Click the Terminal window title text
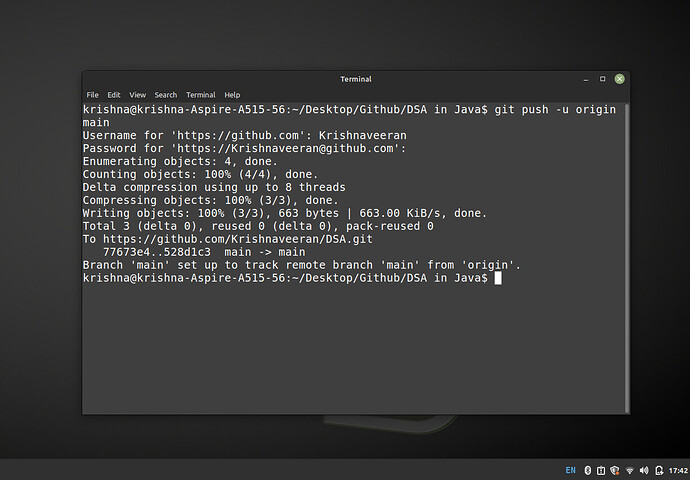 point(356,79)
